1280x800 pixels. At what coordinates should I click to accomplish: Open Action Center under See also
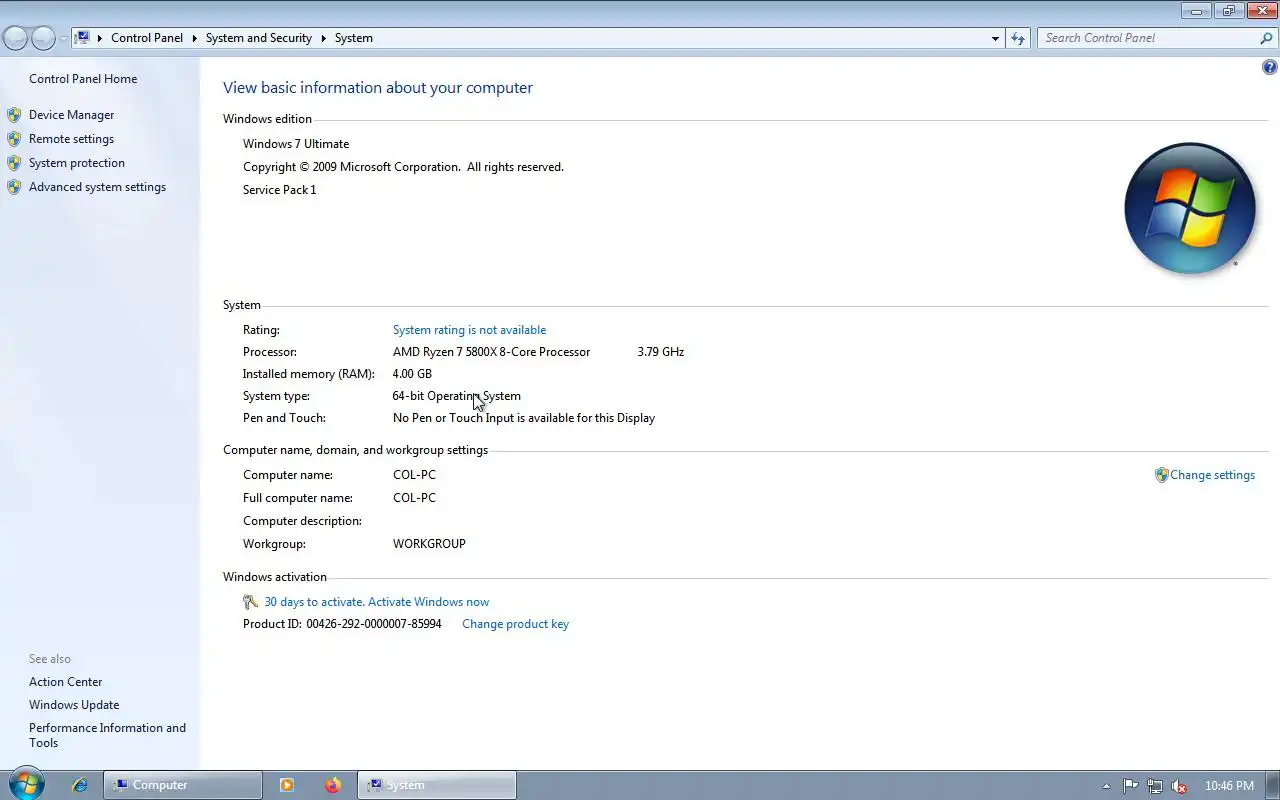coord(66,682)
